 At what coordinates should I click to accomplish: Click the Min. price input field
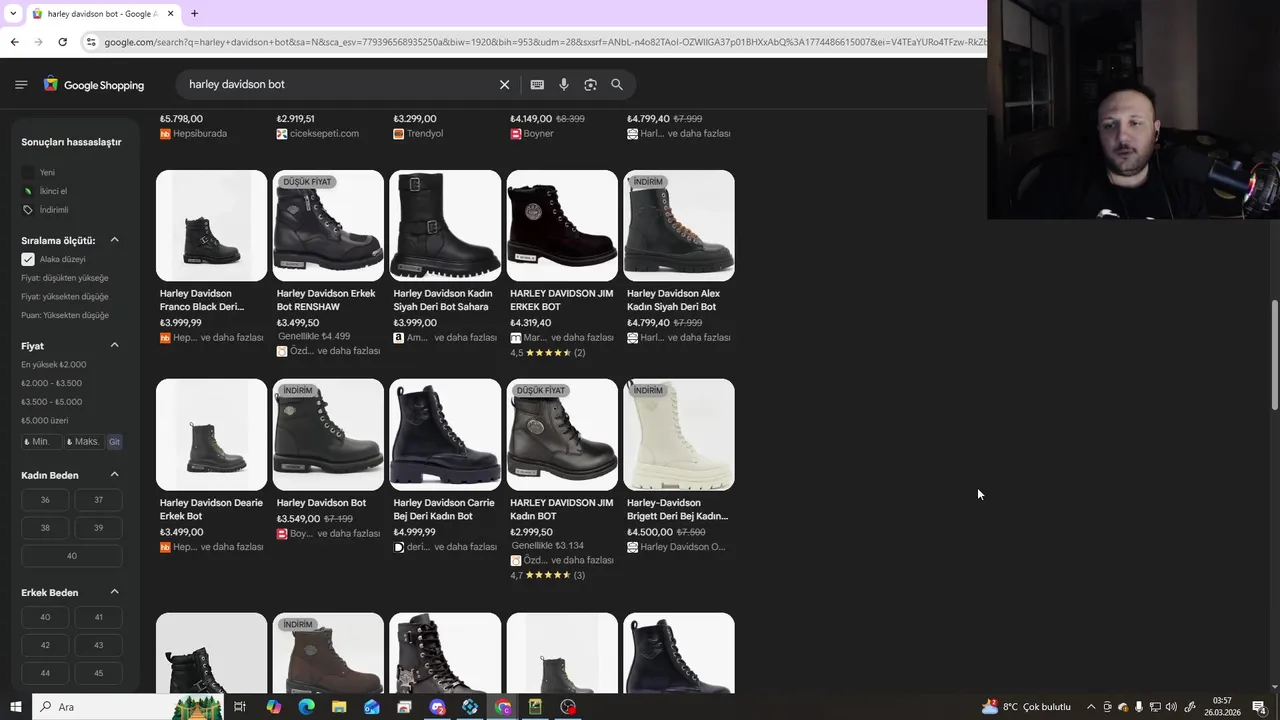coord(41,442)
